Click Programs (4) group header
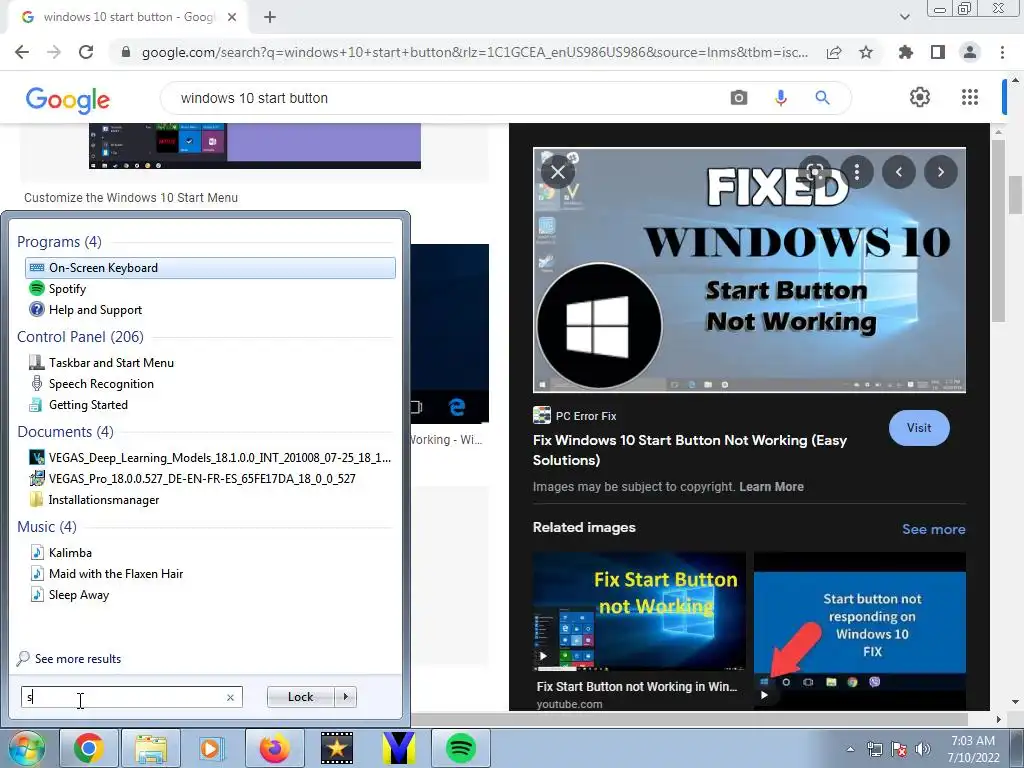 59,242
